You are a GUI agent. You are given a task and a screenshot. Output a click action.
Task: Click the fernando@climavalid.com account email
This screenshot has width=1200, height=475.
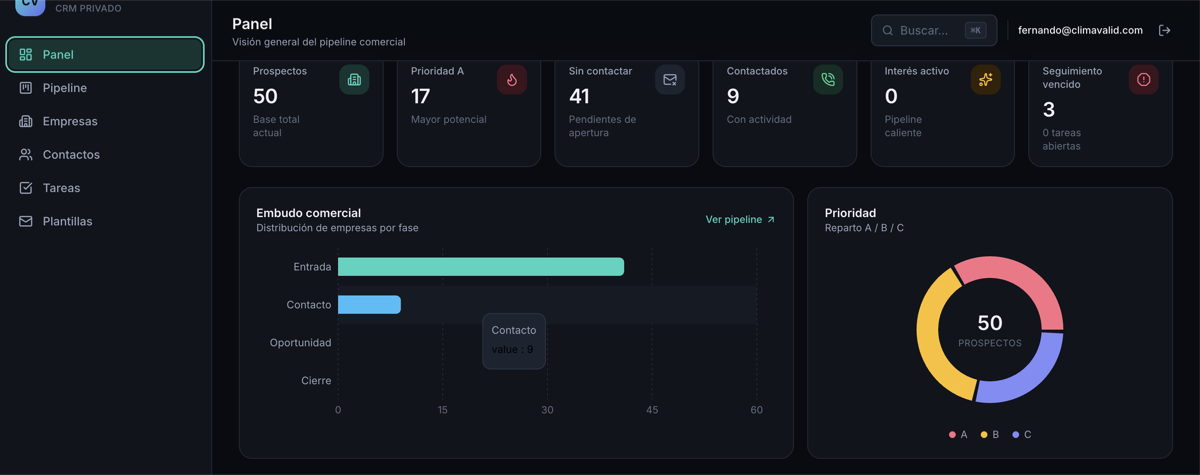[1080, 30]
